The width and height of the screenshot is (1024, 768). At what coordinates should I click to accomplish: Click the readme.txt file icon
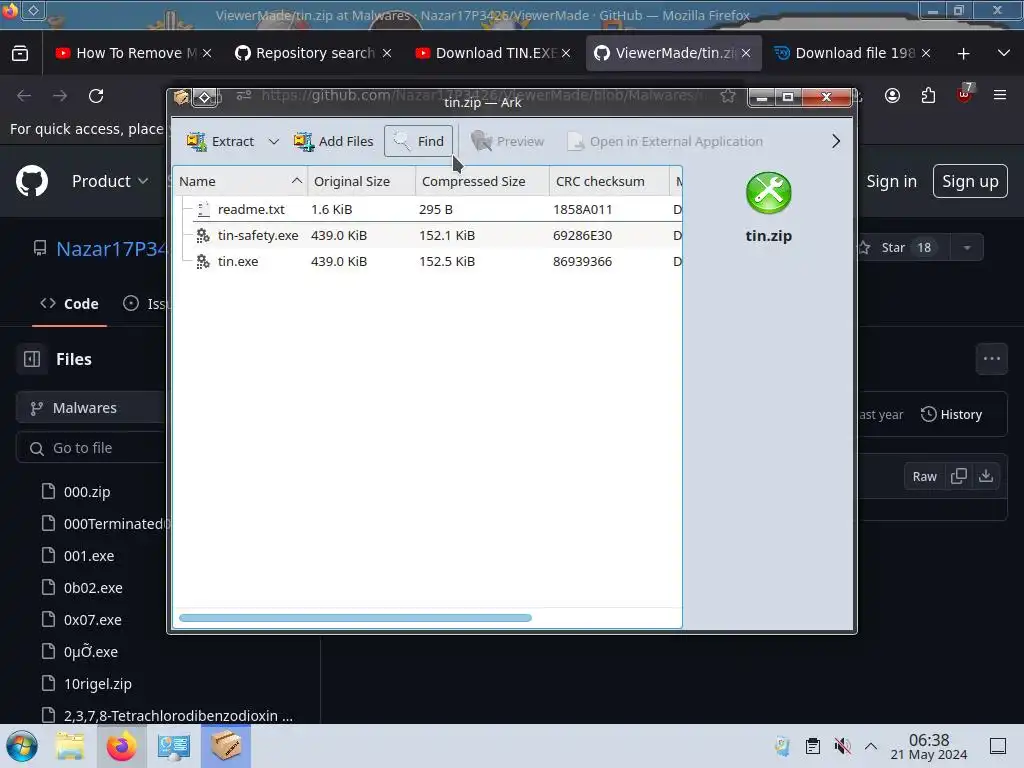point(203,209)
